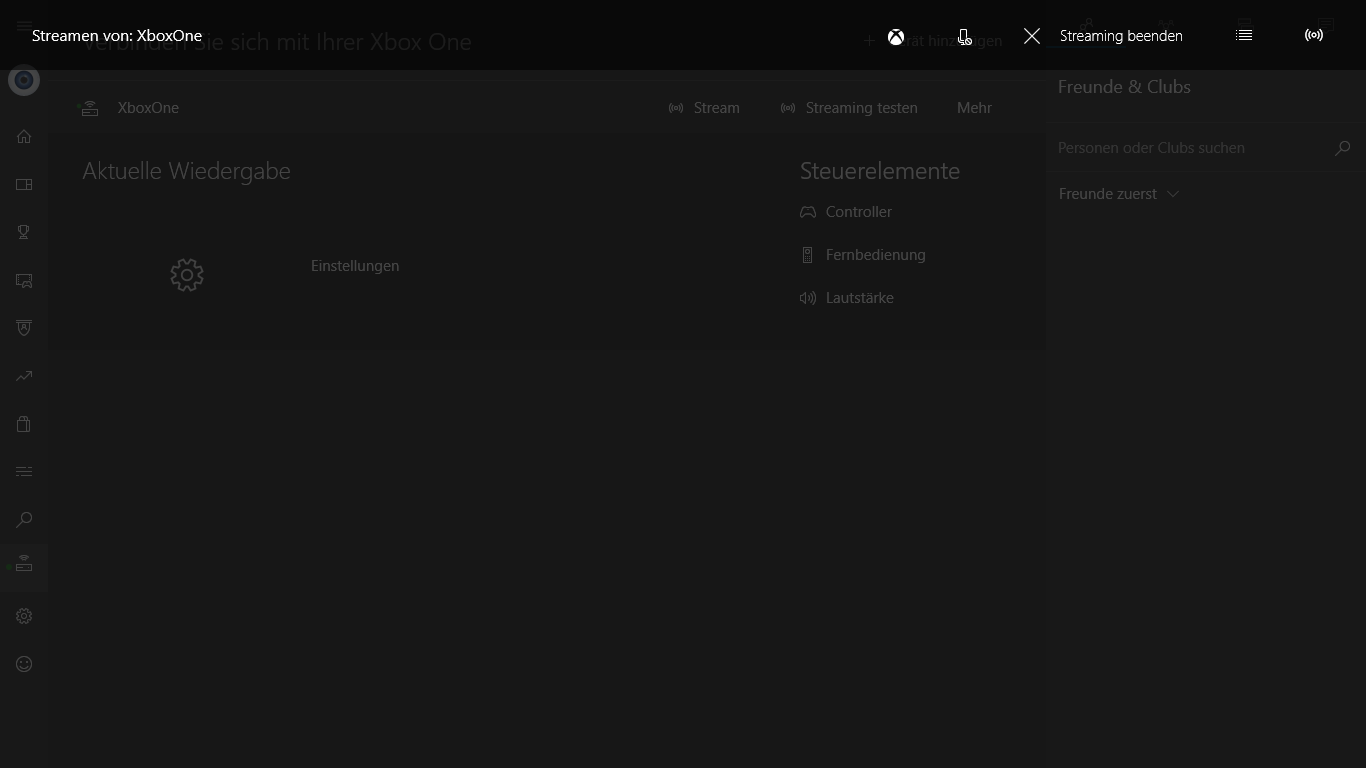Screen dimensions: 1366x768
Task: Open Game DVR captures icon
Action: tap(24, 280)
